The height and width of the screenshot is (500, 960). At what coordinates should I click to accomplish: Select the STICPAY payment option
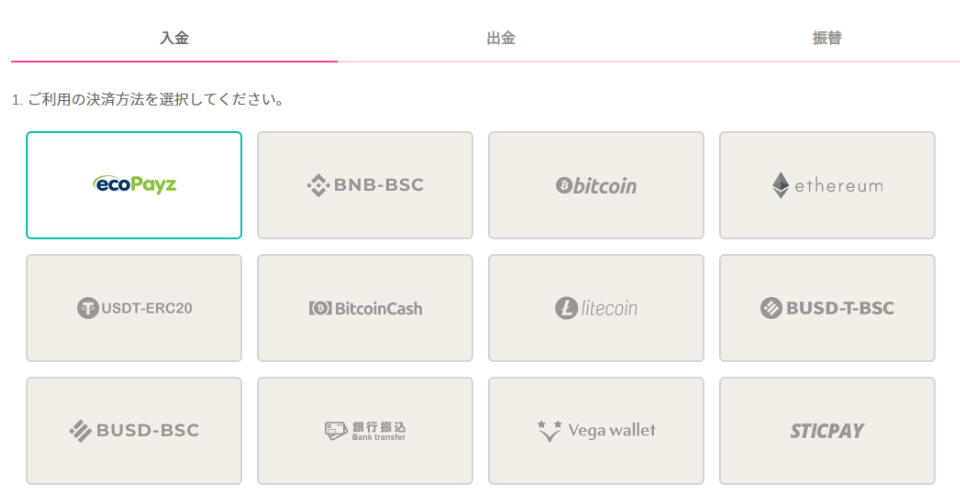pos(827,431)
